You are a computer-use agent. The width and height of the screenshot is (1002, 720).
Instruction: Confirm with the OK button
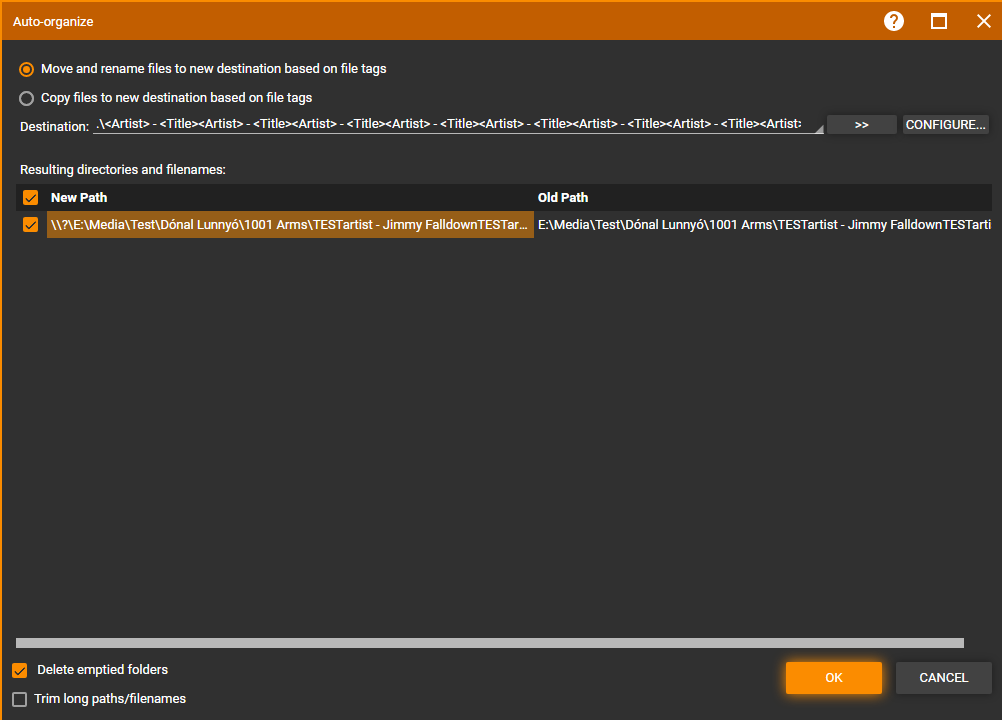(833, 678)
